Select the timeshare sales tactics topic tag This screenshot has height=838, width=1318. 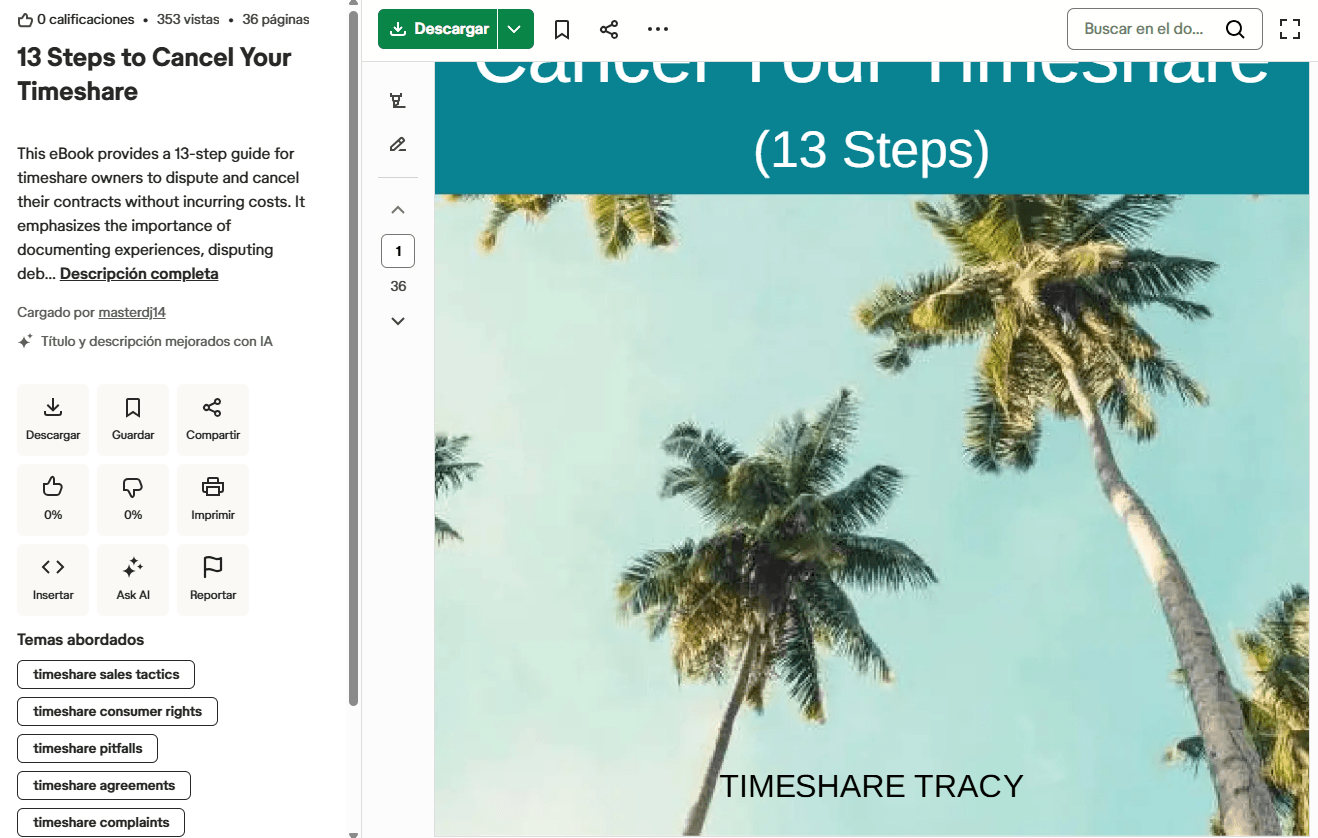tap(106, 675)
